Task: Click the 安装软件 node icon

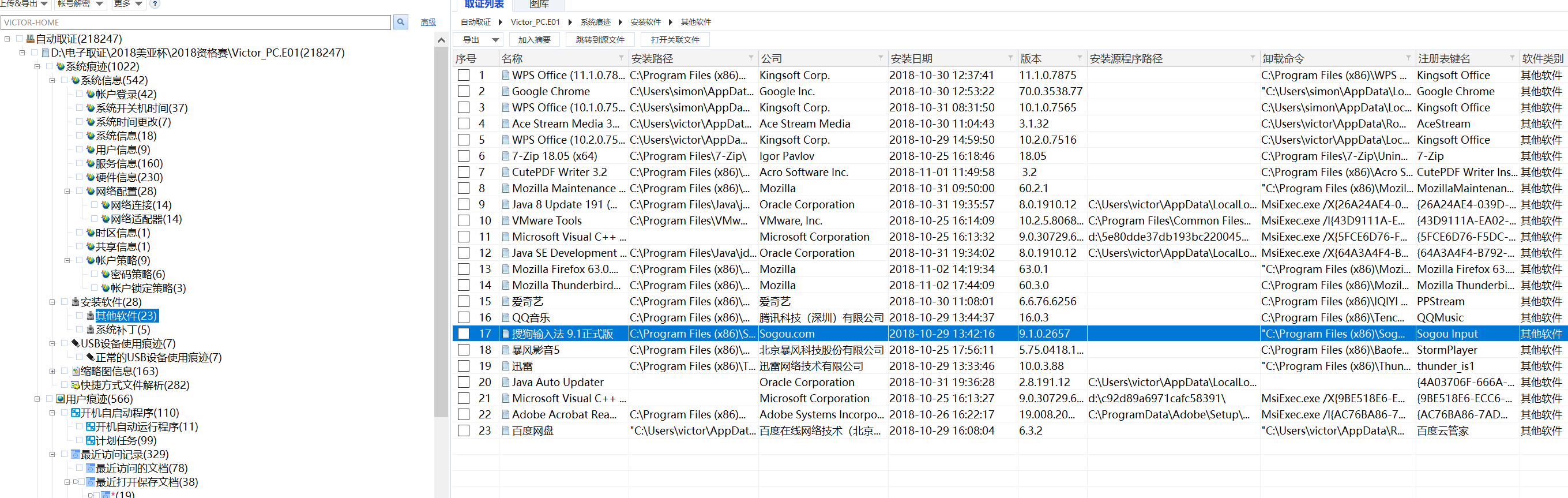Action: [76, 302]
